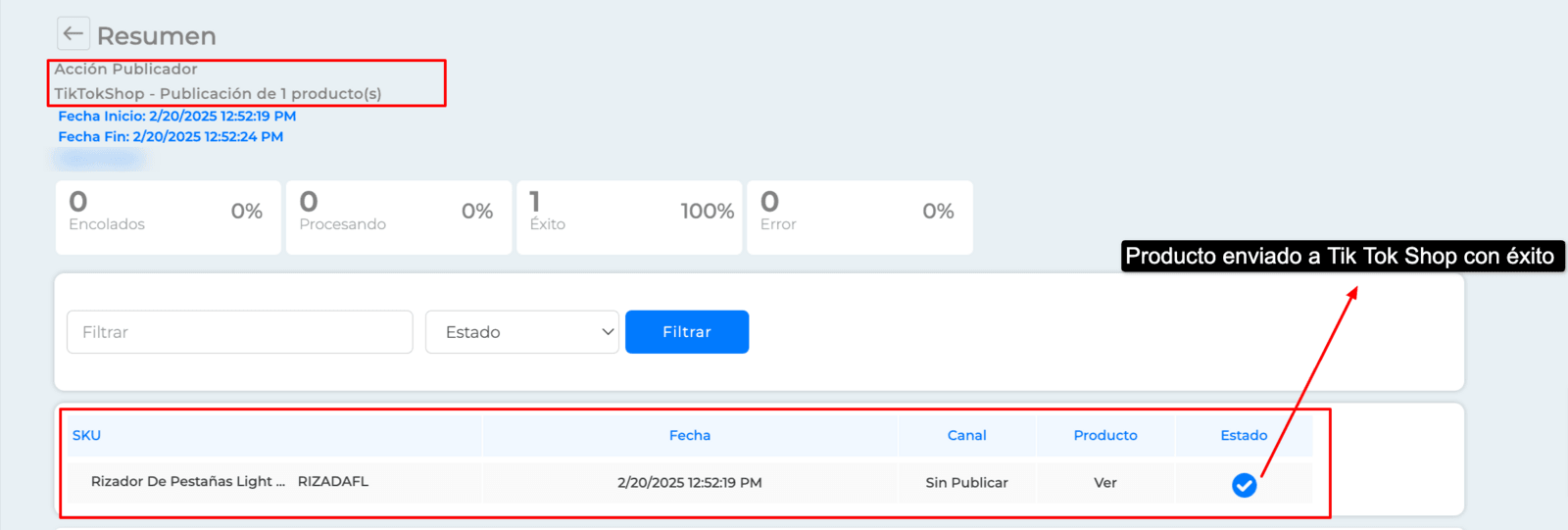Viewport: 1568px width, 530px height.
Task: Open Ver link in Producto column
Action: click(x=1105, y=482)
